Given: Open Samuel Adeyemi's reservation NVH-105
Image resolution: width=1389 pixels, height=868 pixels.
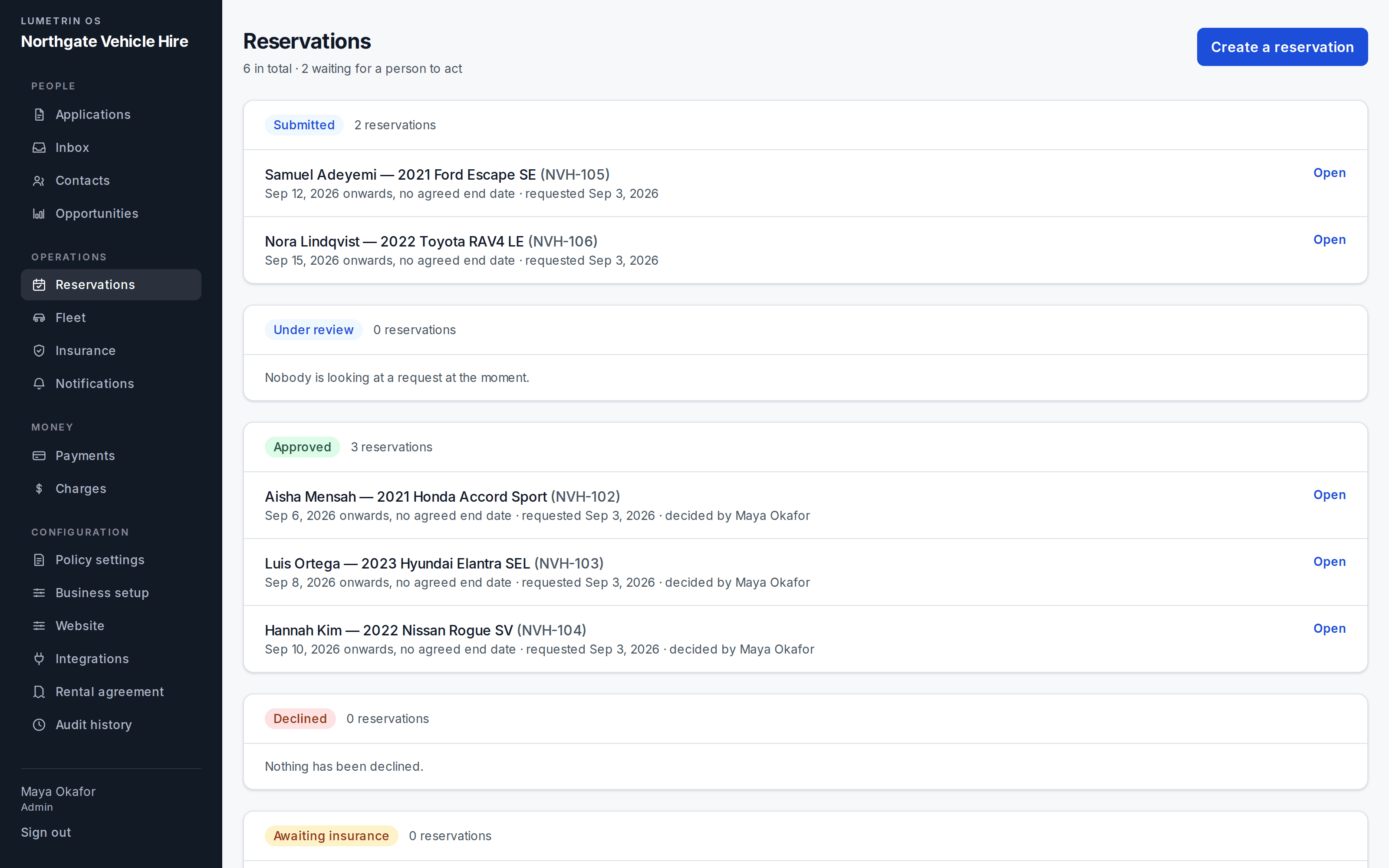Looking at the screenshot, I should pyautogui.click(x=1329, y=173).
